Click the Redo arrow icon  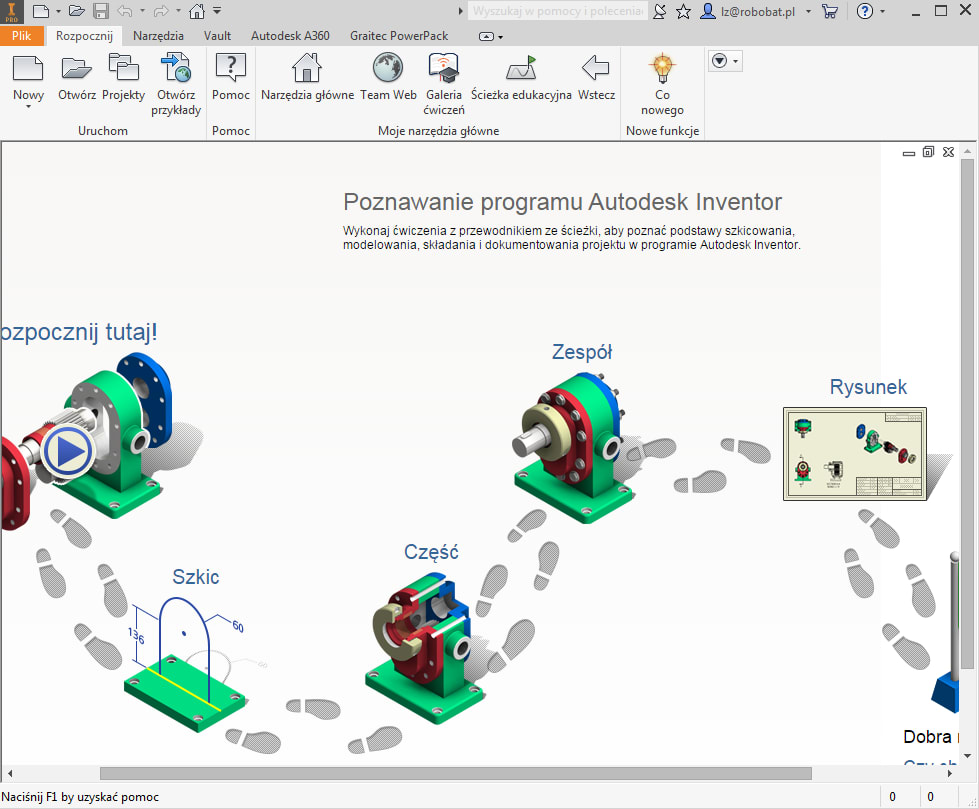click(161, 11)
